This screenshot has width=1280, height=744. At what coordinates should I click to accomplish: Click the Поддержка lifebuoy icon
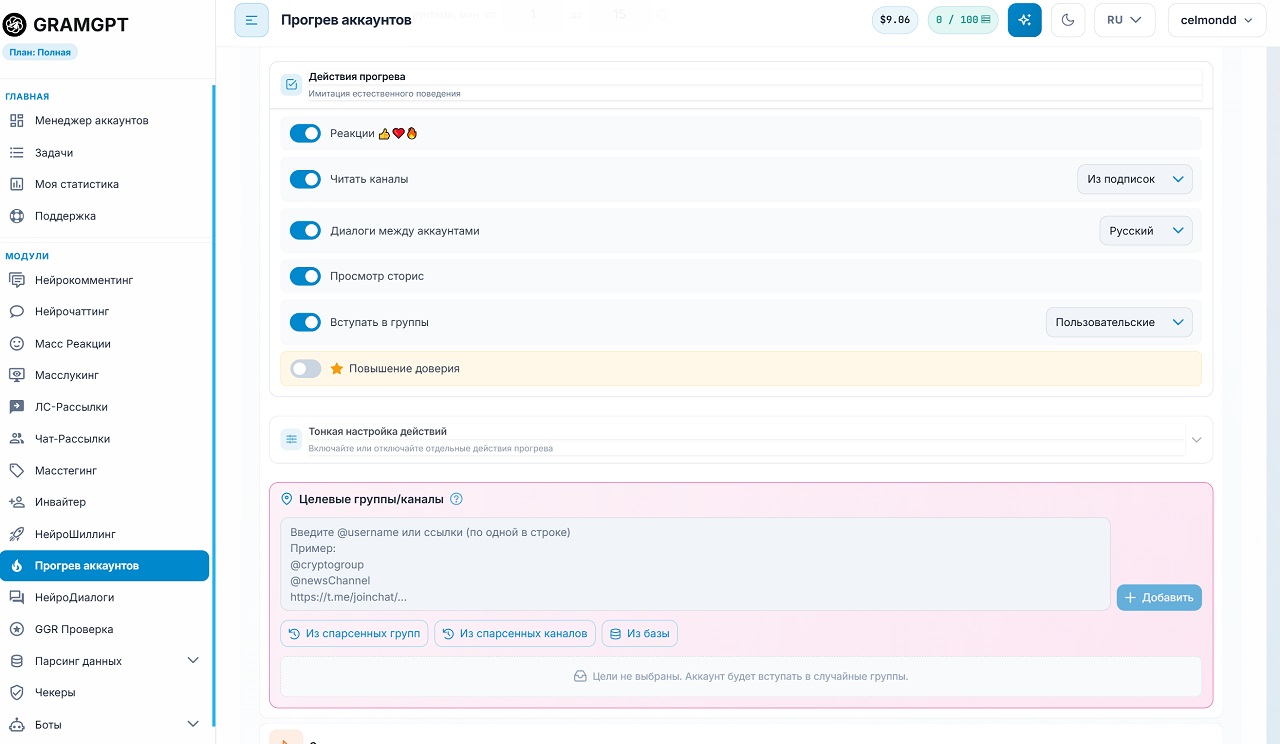point(16,216)
